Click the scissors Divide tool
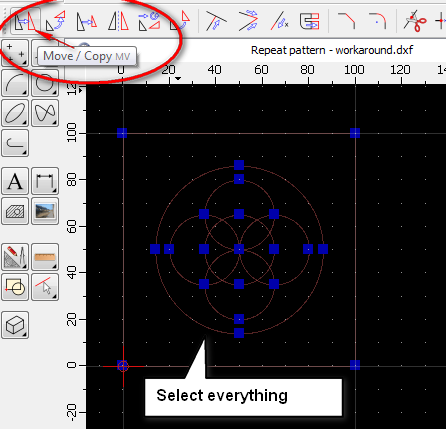The image size is (446, 429). [x=415, y=21]
